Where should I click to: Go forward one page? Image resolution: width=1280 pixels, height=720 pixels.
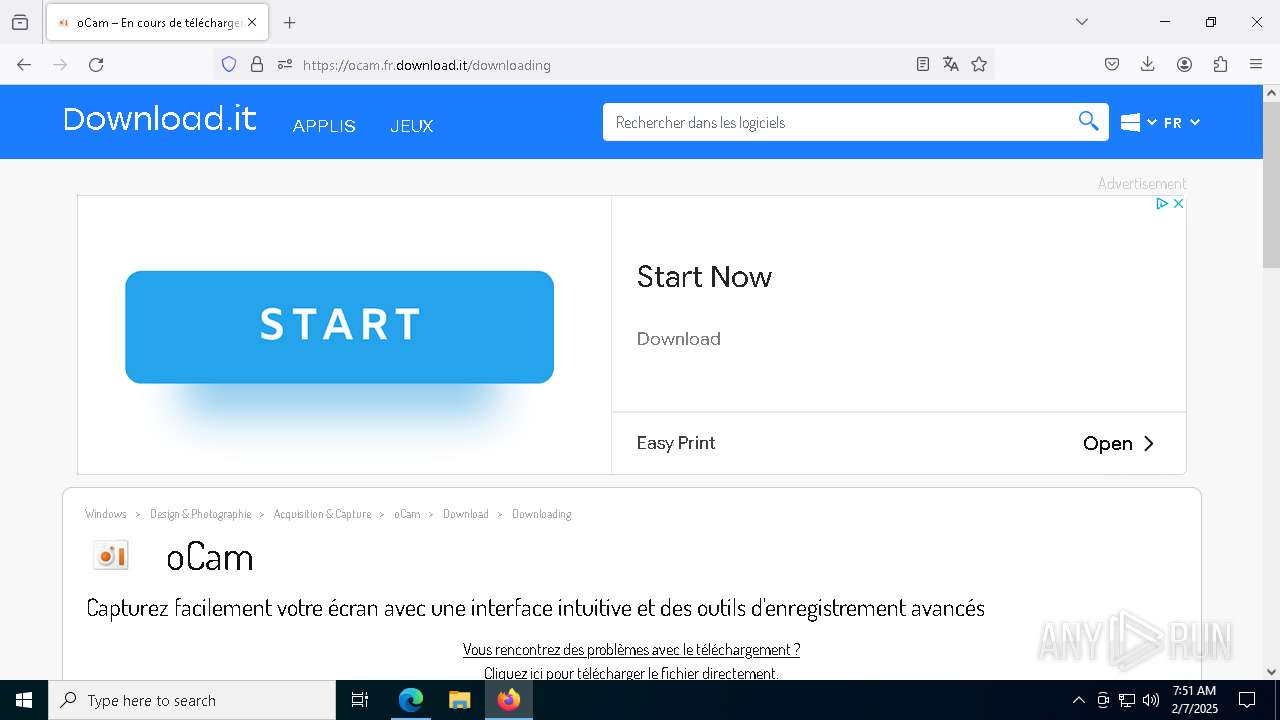(x=60, y=65)
